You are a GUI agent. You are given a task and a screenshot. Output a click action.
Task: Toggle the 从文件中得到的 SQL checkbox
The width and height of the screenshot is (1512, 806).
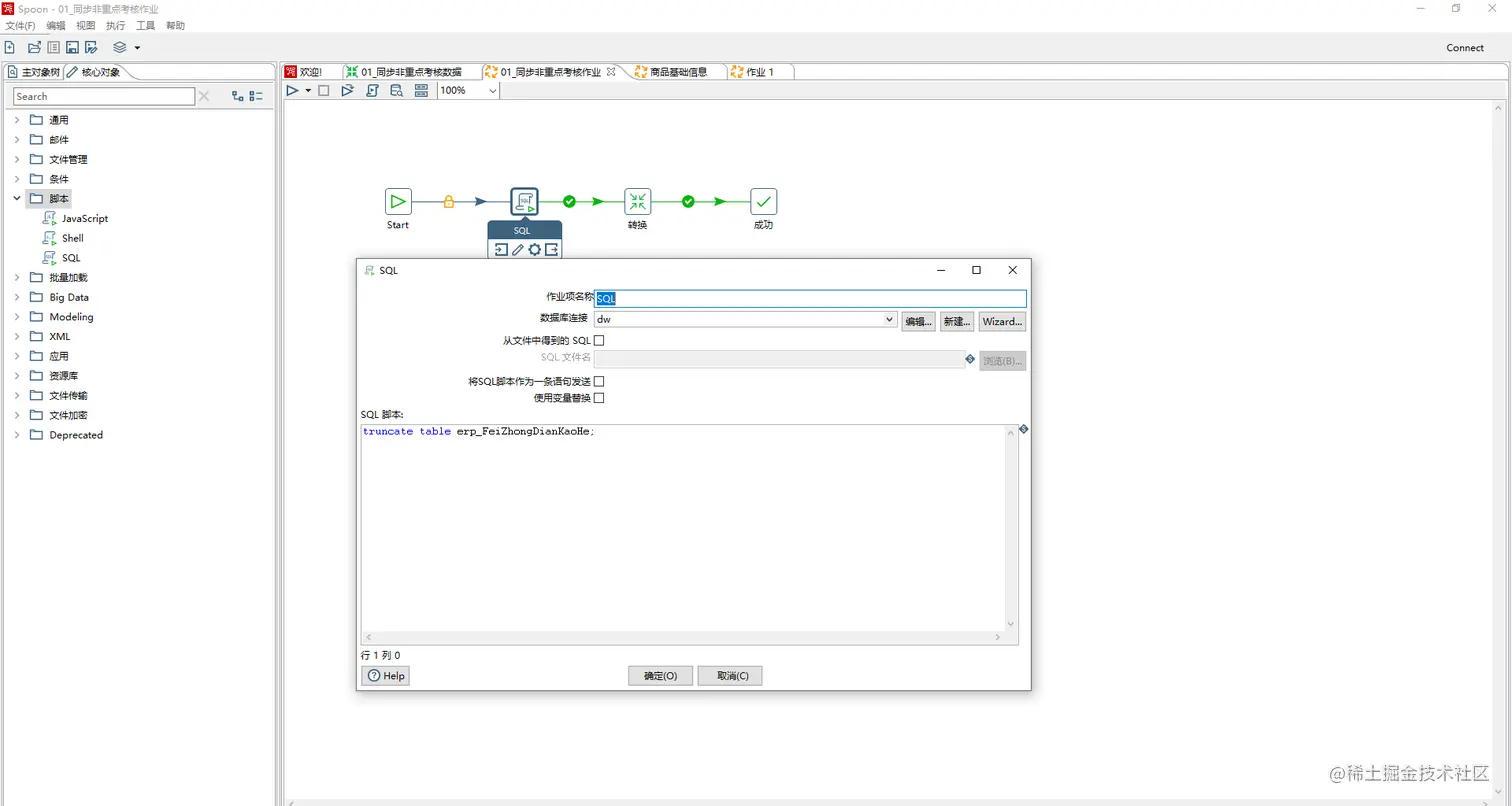click(599, 340)
